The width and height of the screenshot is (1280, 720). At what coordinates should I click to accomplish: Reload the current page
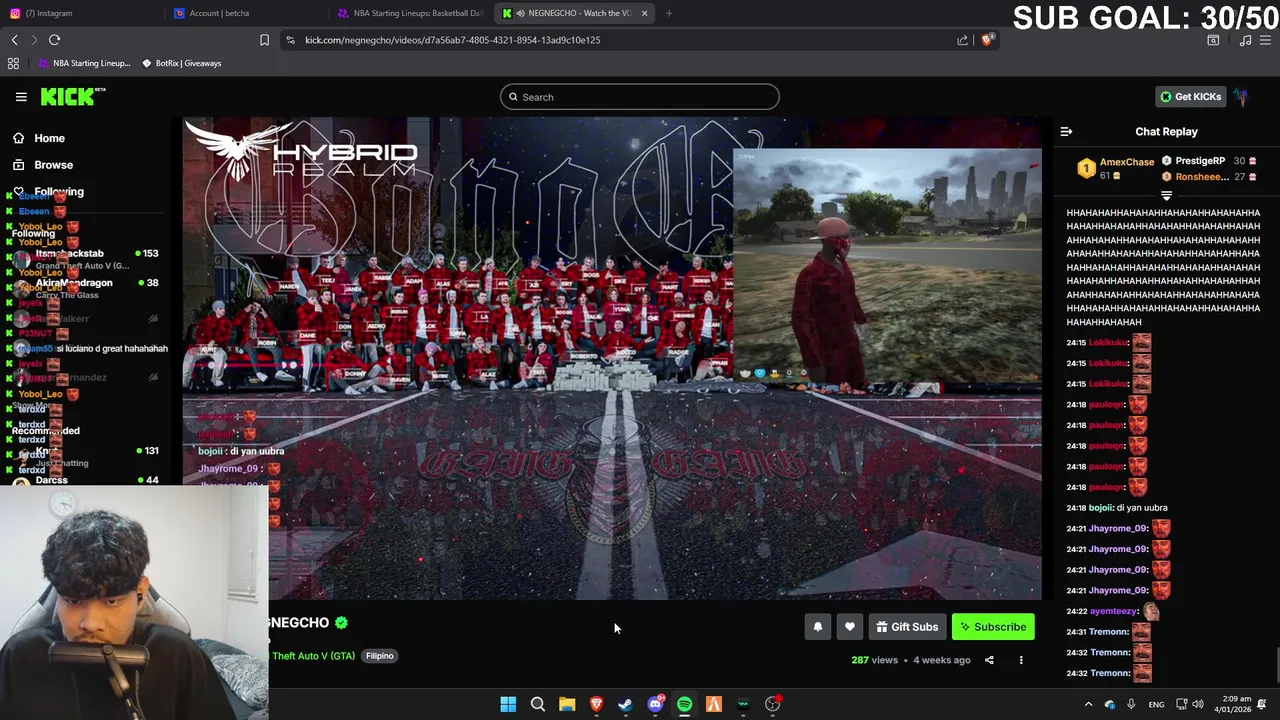pyautogui.click(x=54, y=40)
